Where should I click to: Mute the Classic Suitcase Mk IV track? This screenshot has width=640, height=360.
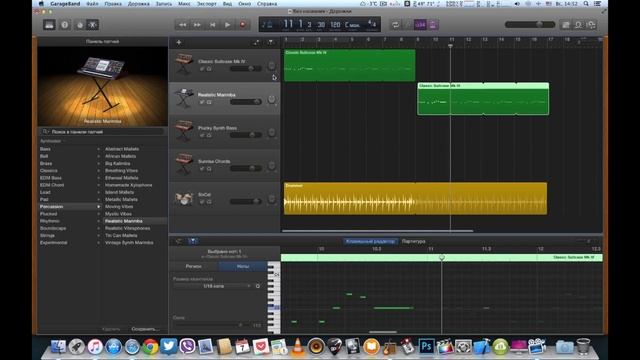202,69
